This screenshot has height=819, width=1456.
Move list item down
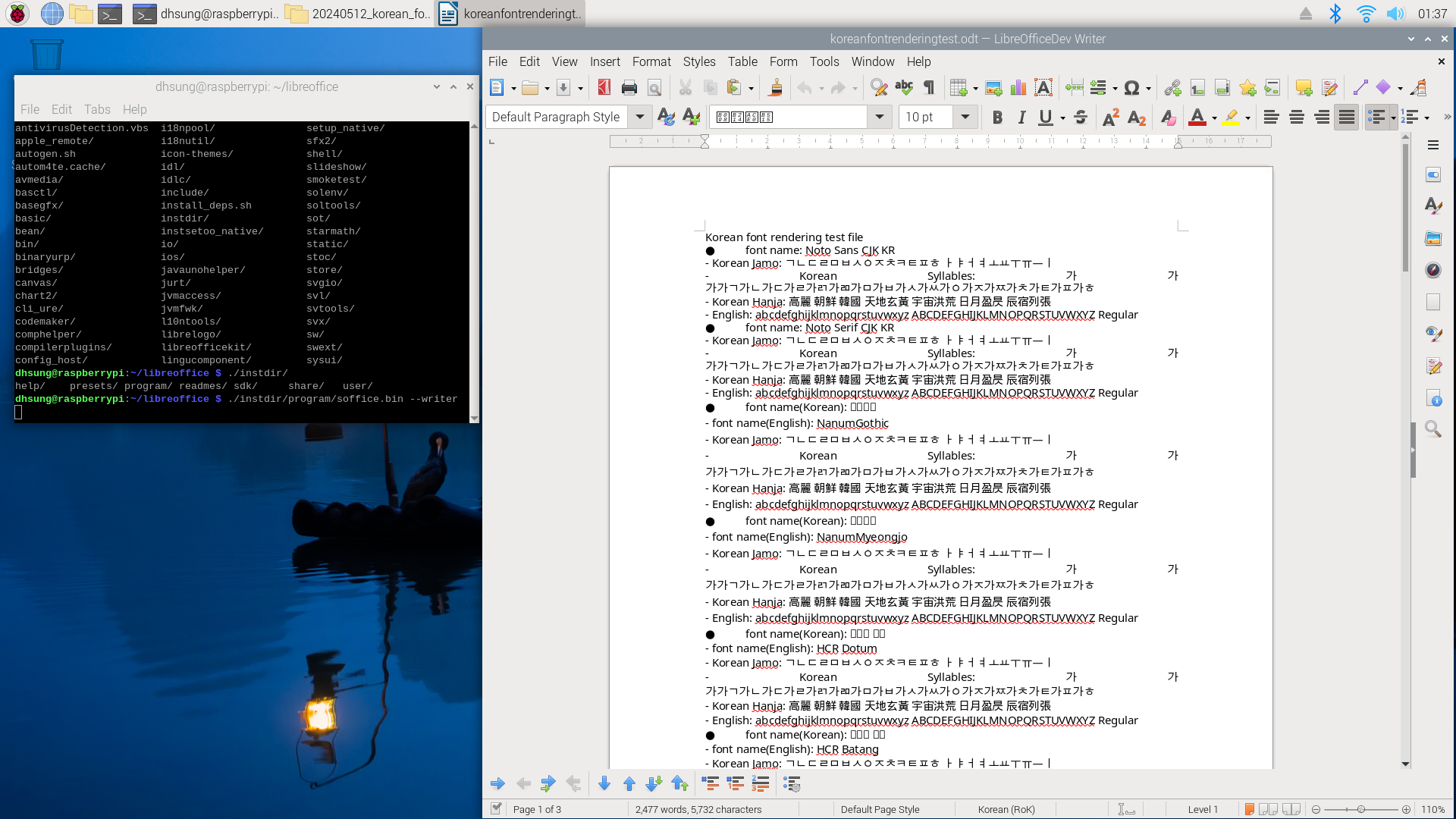point(604,783)
